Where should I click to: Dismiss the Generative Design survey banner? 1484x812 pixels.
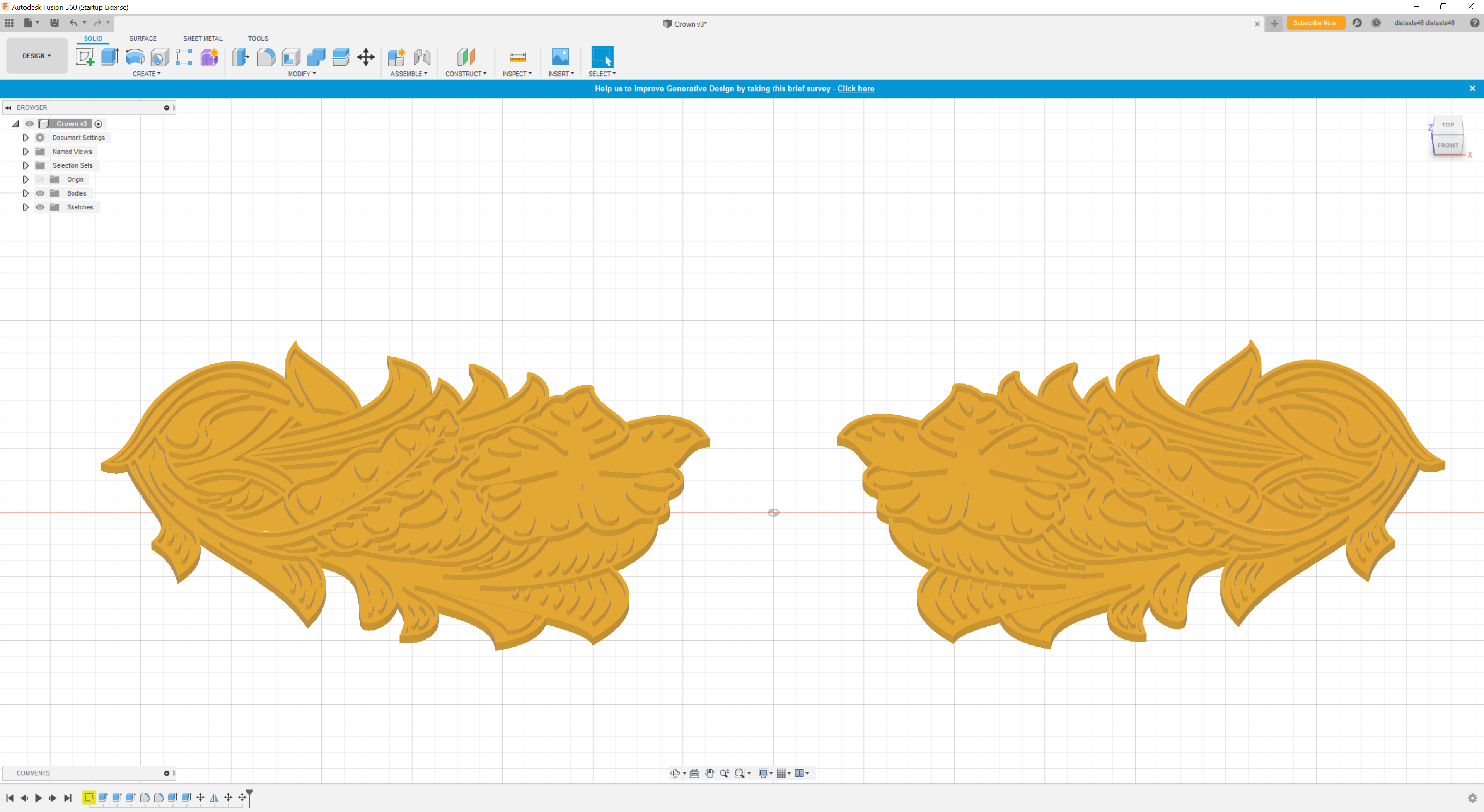(x=1472, y=89)
